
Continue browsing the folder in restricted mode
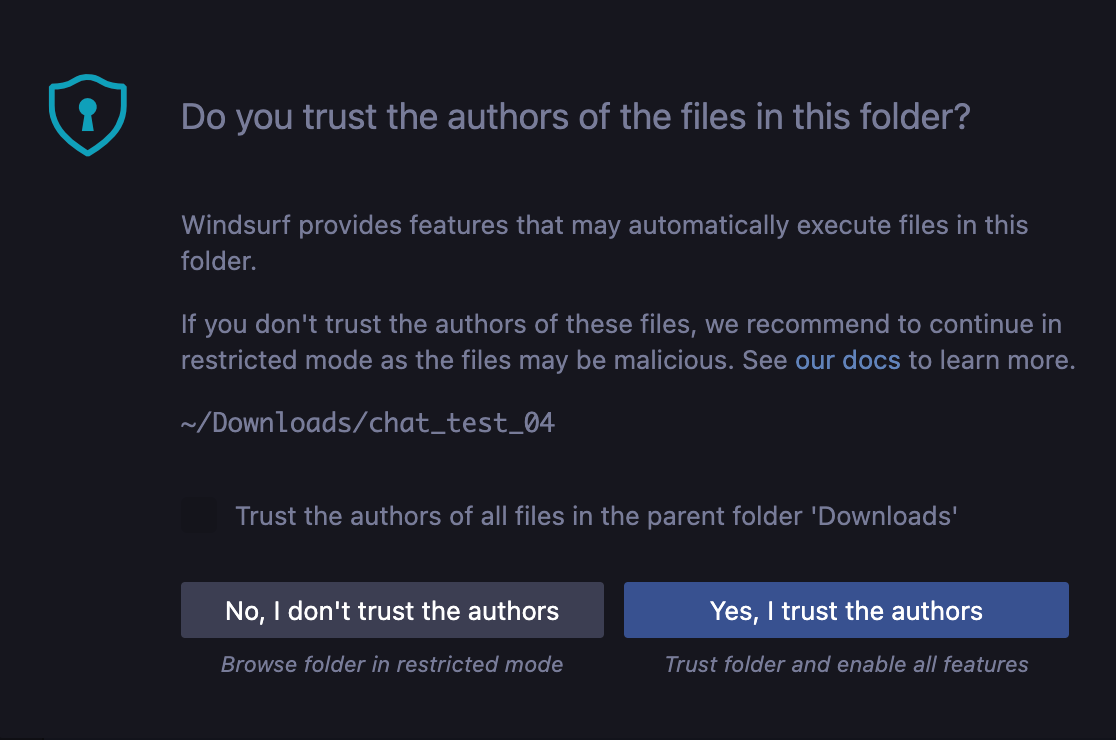[x=392, y=610]
